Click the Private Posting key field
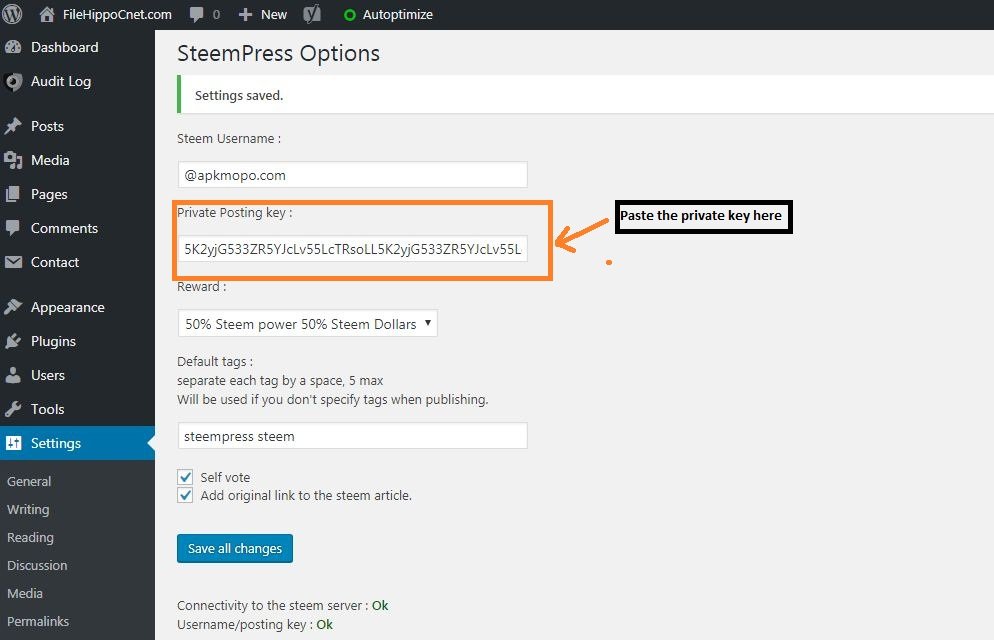Image resolution: width=994 pixels, height=640 pixels. (x=352, y=248)
